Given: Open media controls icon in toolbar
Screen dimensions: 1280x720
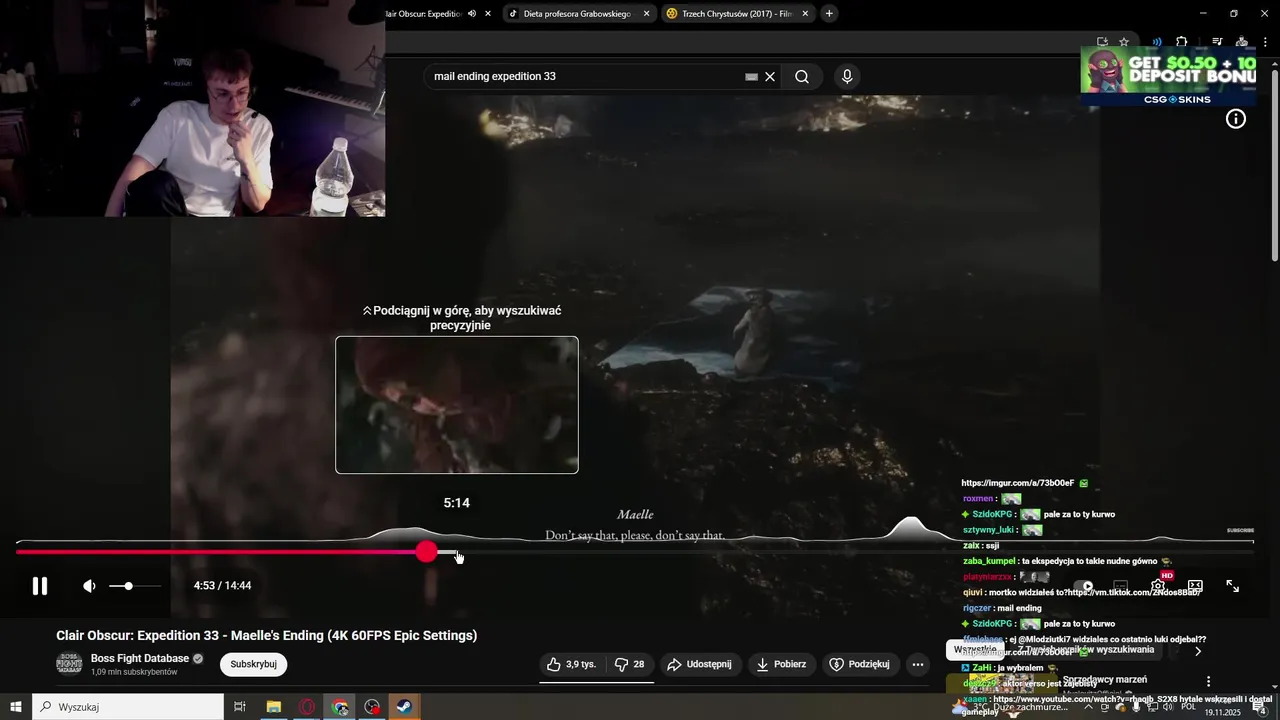Looking at the screenshot, I should [1217, 42].
